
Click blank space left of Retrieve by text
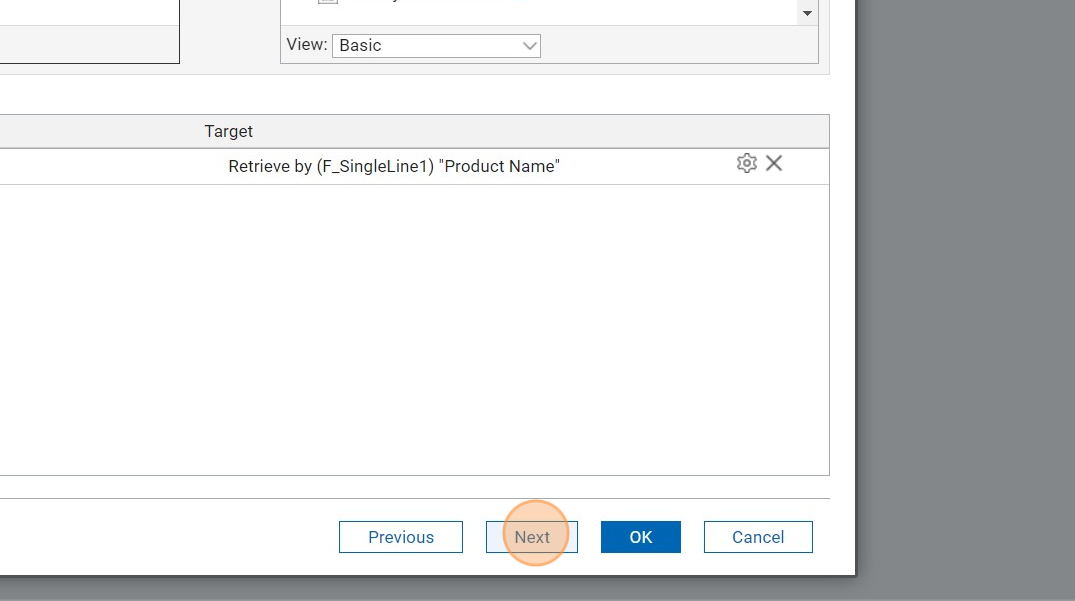click(100, 166)
